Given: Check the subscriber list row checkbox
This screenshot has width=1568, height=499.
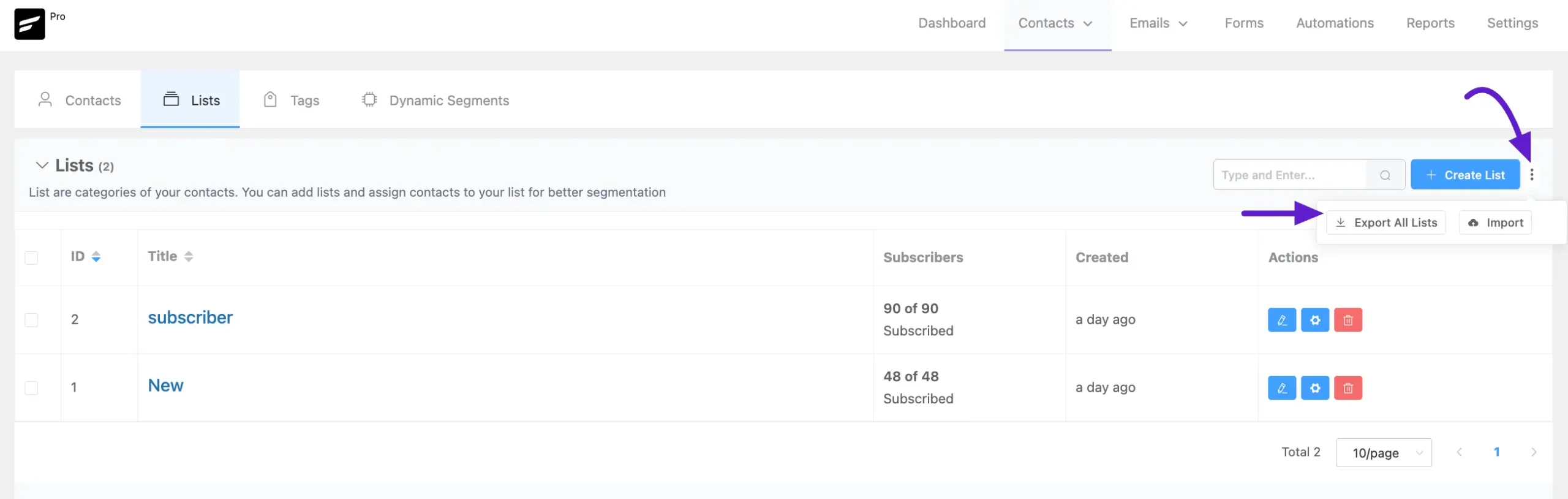Looking at the screenshot, I should point(31,320).
